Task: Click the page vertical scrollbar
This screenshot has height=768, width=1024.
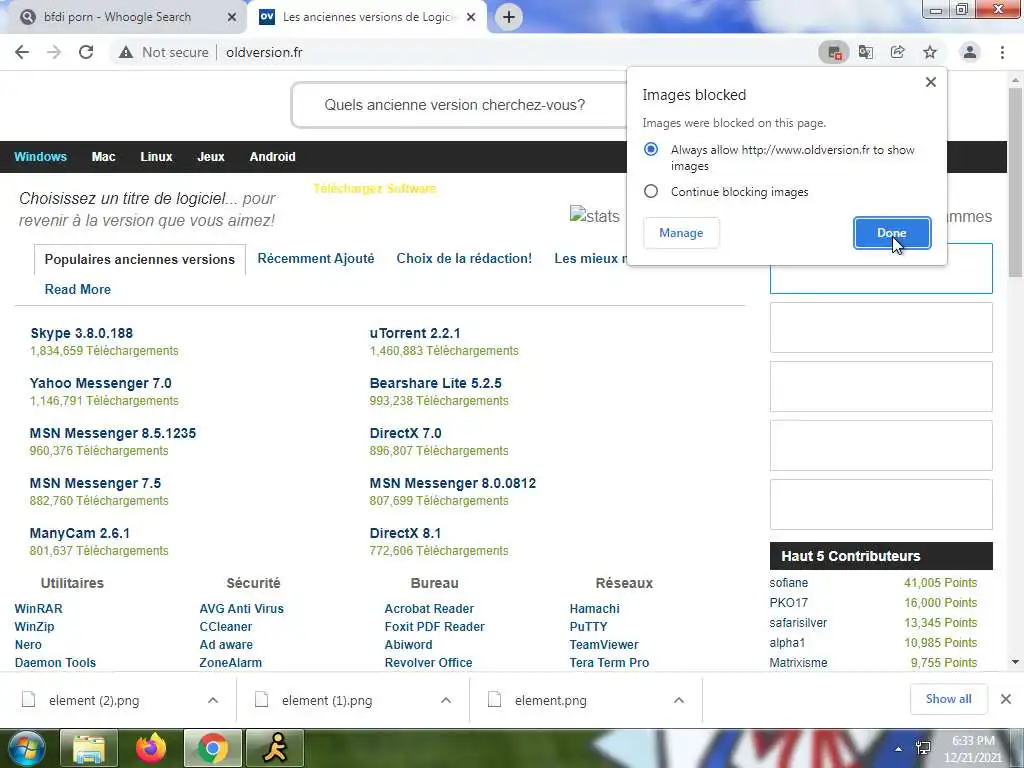Action: (x=1015, y=183)
